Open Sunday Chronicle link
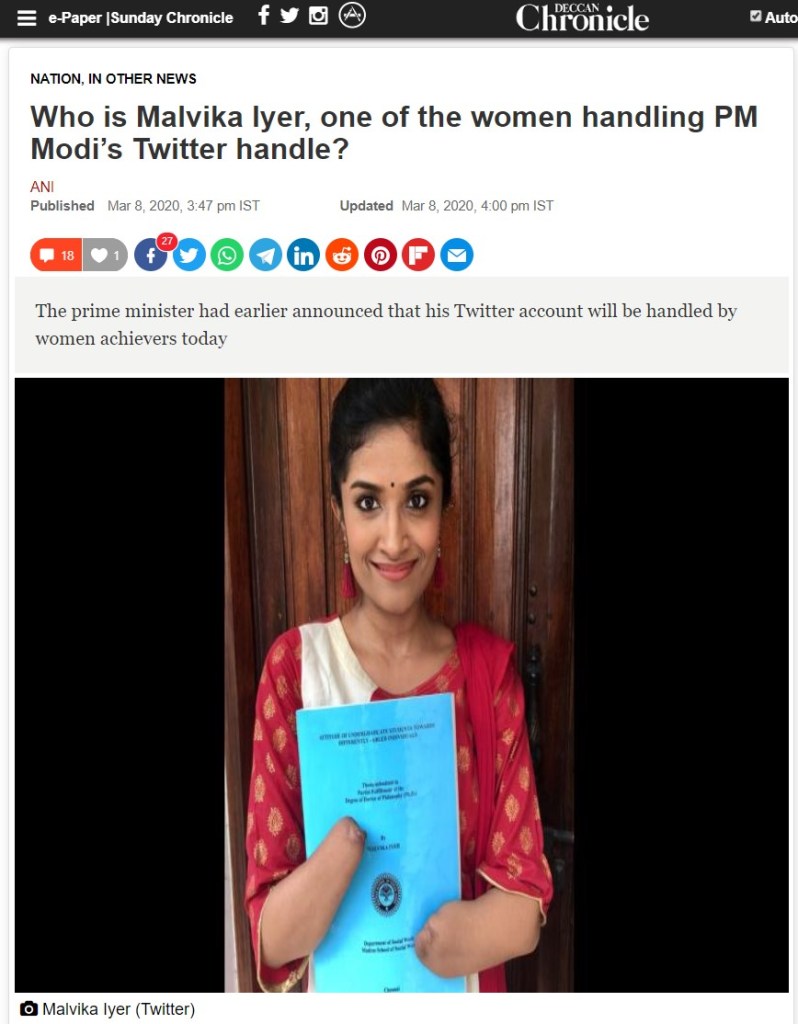 click(x=172, y=18)
